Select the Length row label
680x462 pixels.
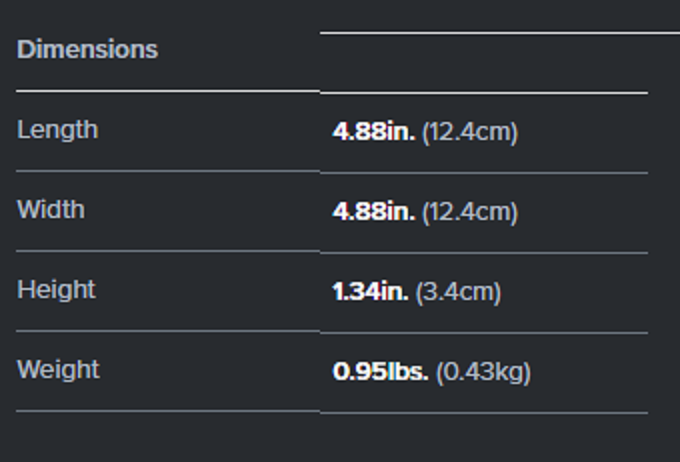click(57, 130)
